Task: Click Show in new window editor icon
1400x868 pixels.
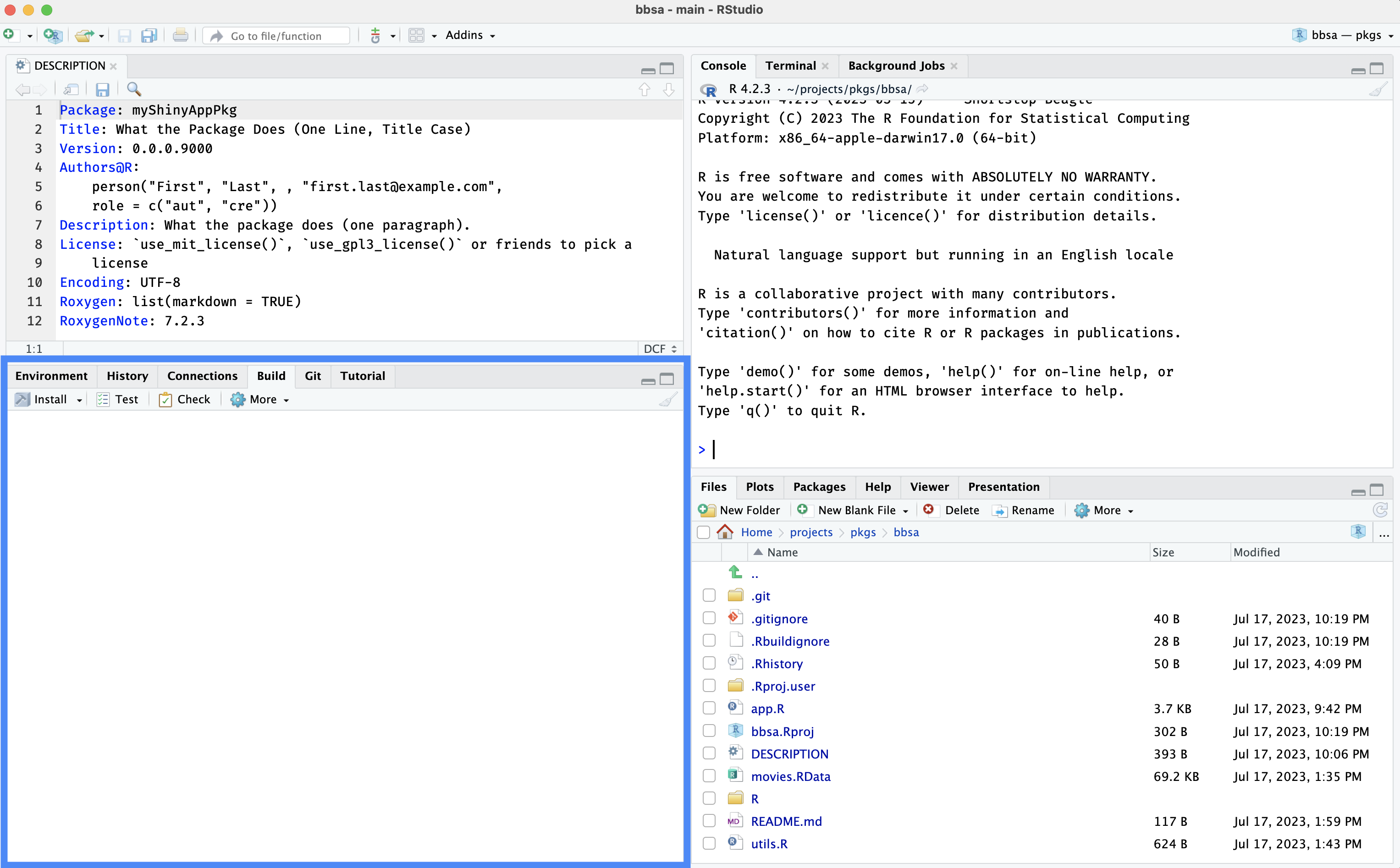Action: pos(71,89)
